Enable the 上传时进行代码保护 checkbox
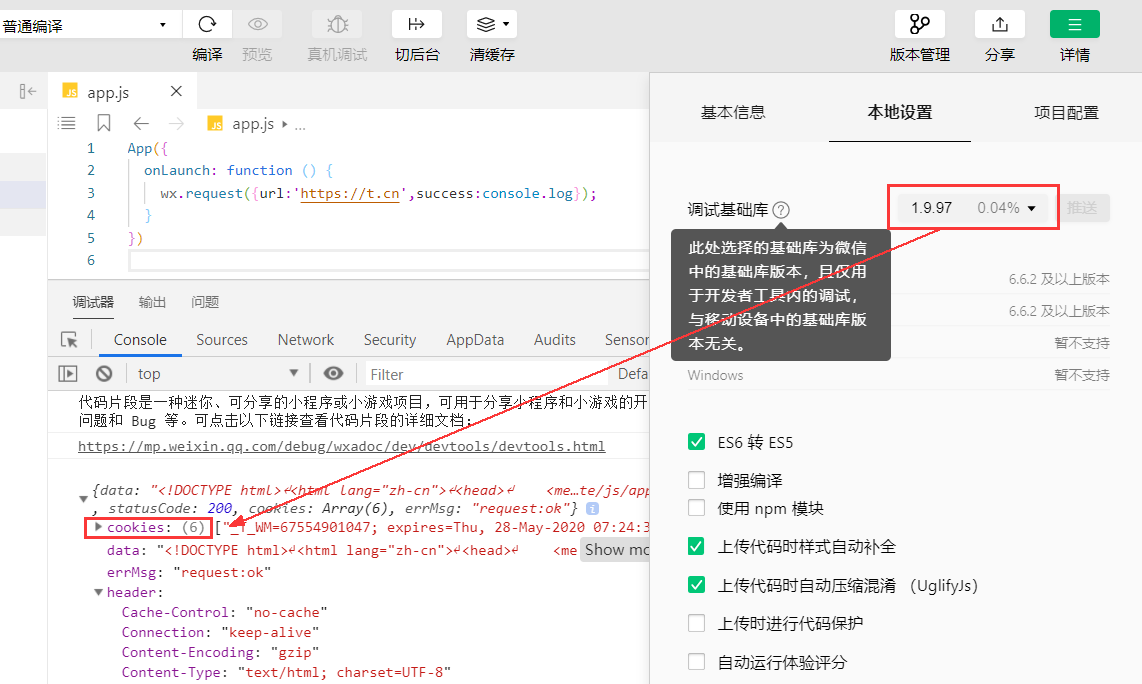 coord(696,623)
